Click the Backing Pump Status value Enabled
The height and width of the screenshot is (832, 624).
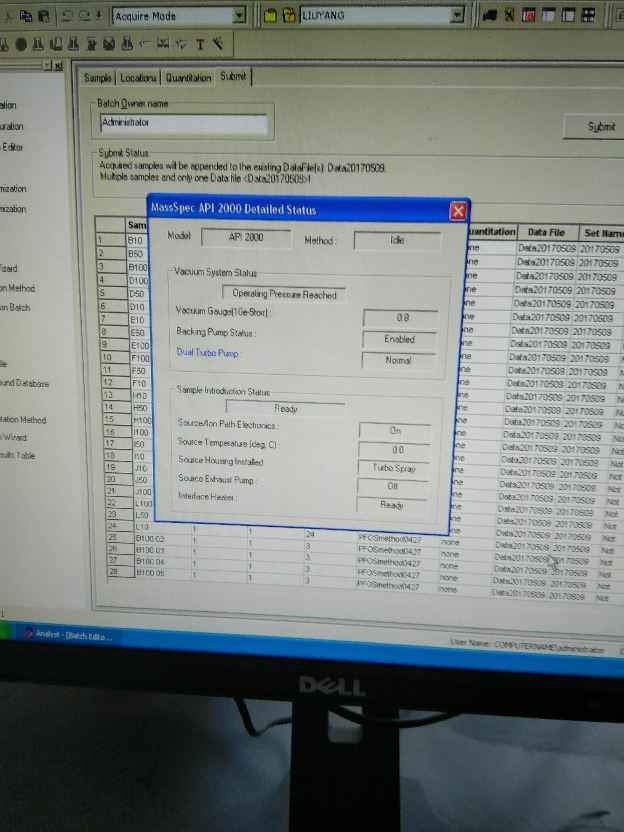[x=400, y=339]
